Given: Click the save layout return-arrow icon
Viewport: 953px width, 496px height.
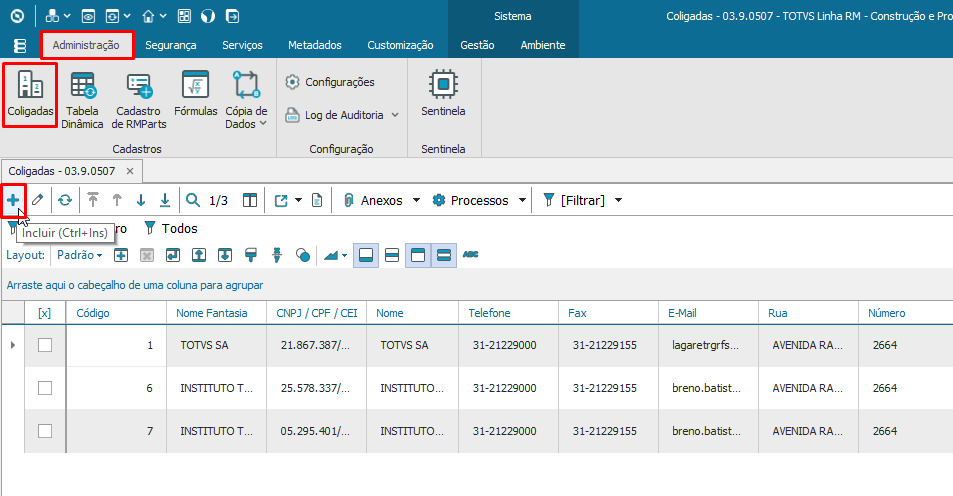Looking at the screenshot, I should click(173, 255).
